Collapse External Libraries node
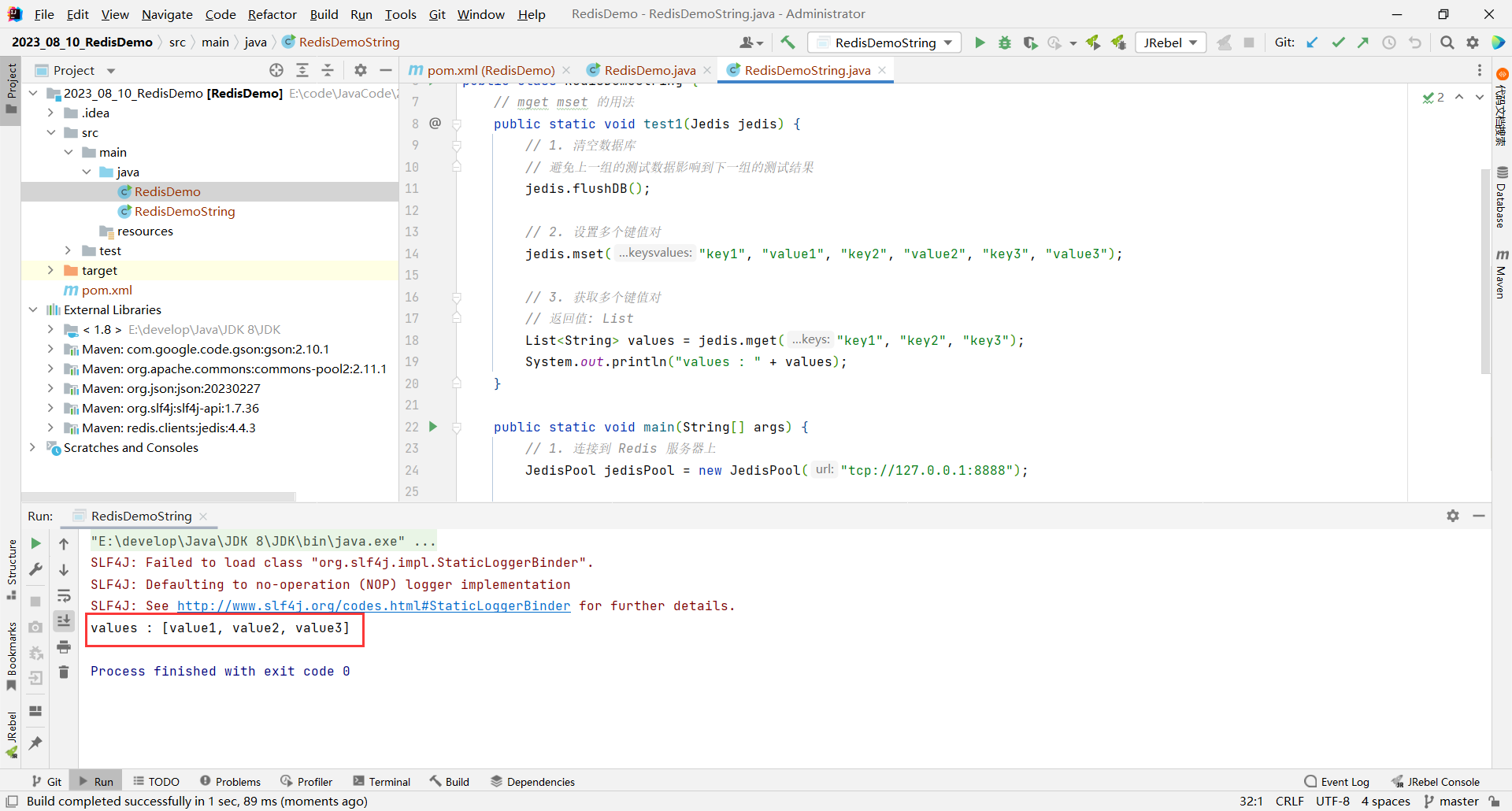 (x=32, y=309)
